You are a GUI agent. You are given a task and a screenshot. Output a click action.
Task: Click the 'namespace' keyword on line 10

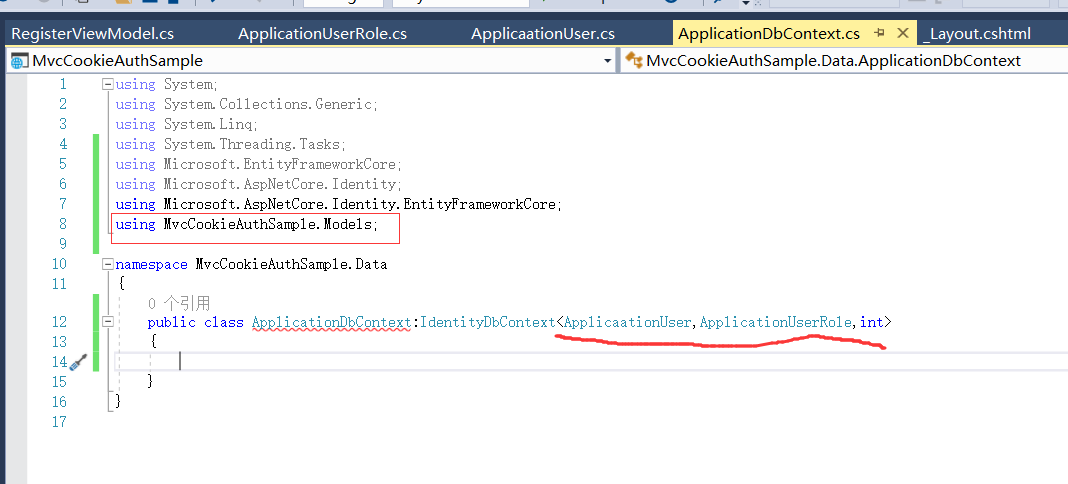151,264
